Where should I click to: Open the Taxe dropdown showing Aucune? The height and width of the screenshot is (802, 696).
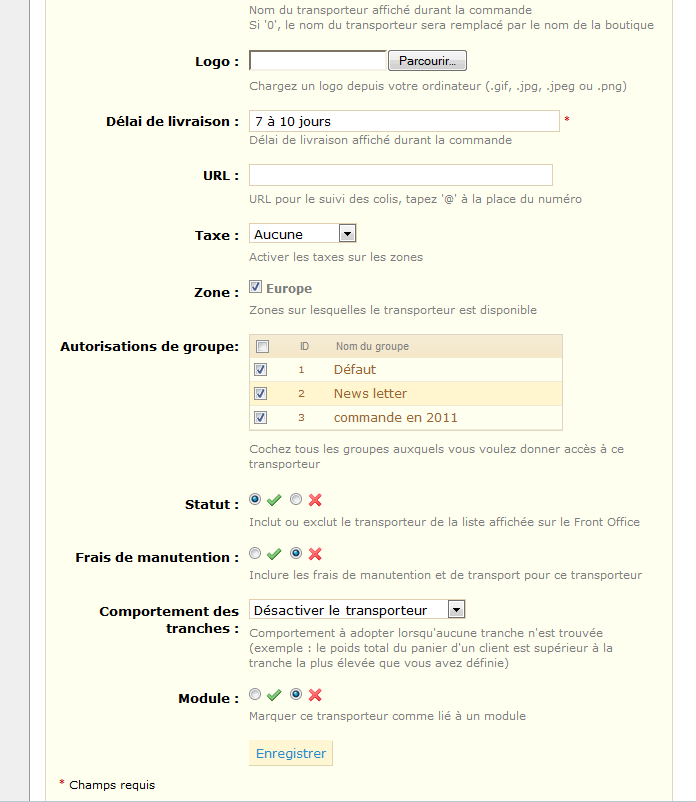pos(302,234)
